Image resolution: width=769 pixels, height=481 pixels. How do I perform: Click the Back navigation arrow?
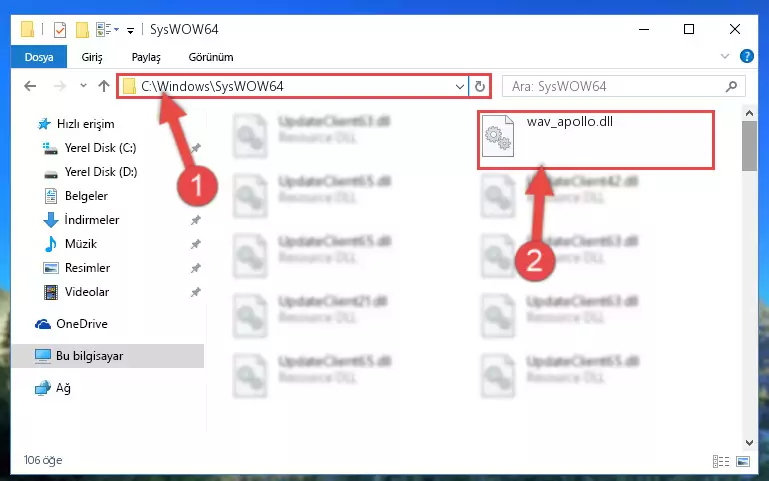[x=30, y=86]
